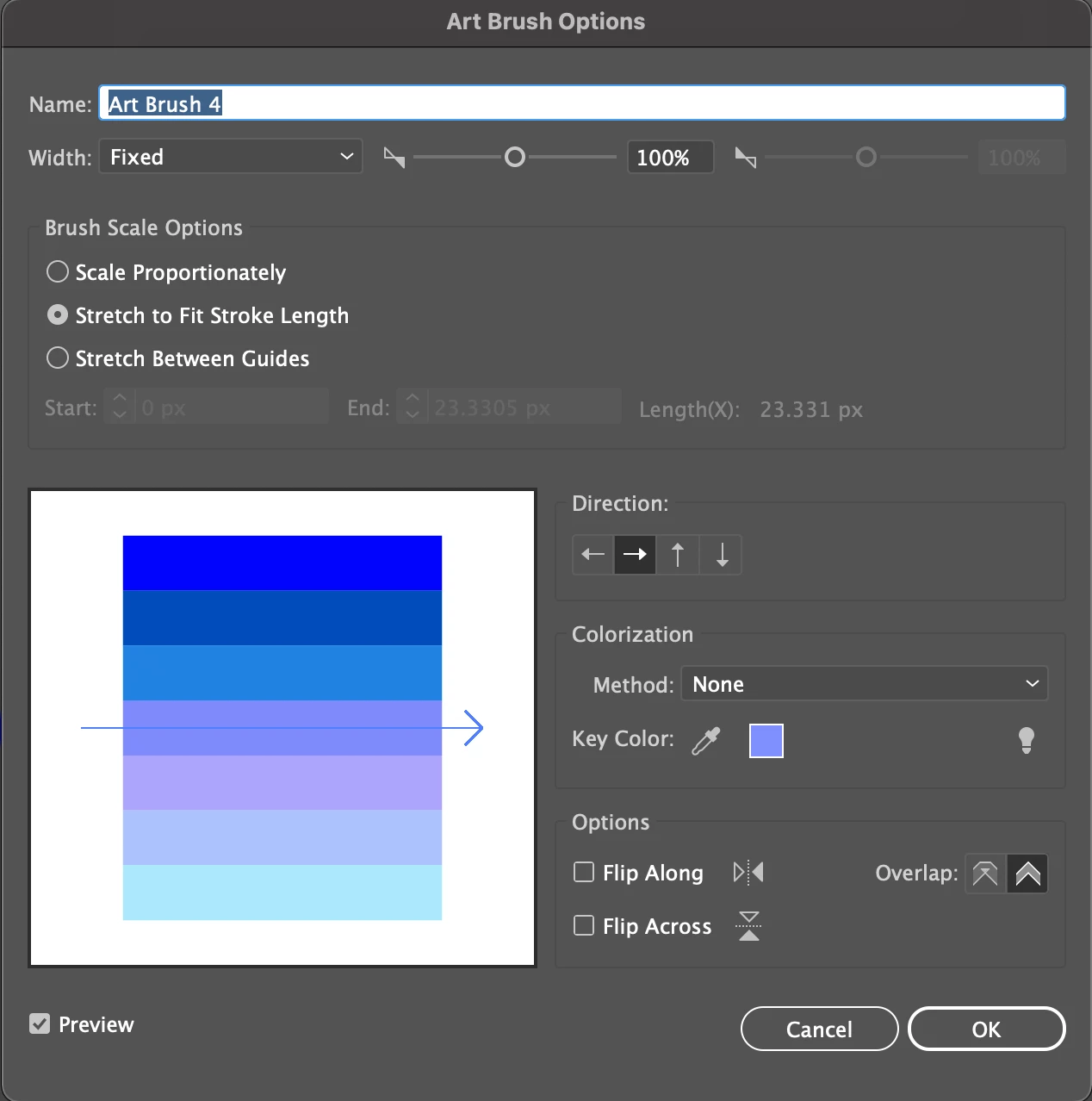This screenshot has height=1101, width=1092.
Task: Click the Start guide position field
Action: coord(231,407)
